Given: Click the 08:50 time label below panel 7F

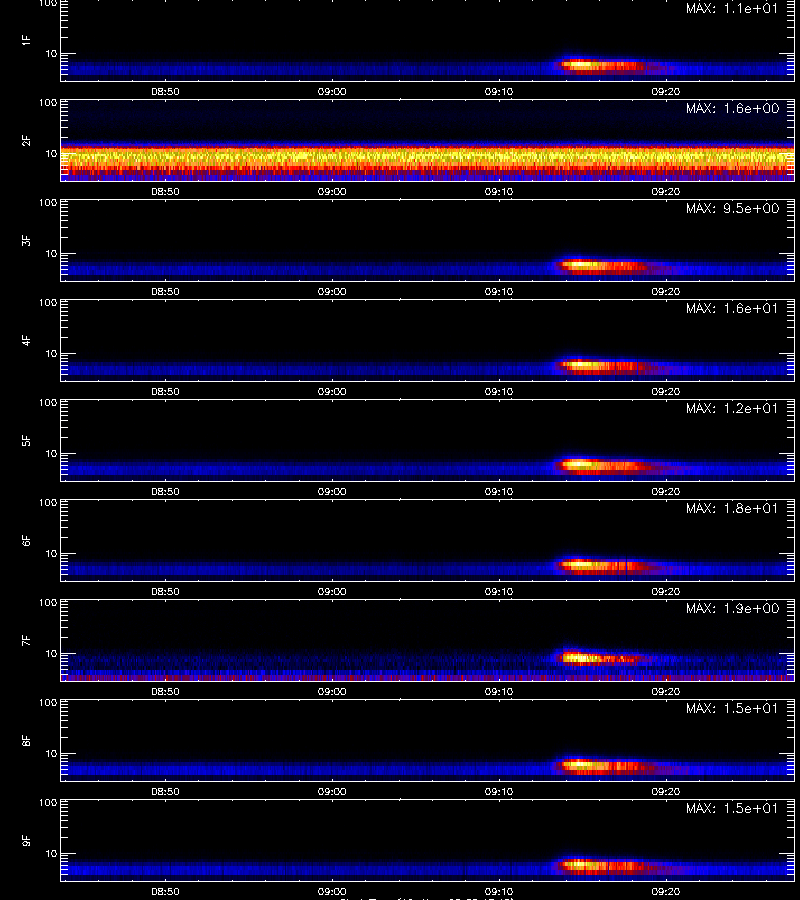Looking at the screenshot, I should click(x=165, y=692).
